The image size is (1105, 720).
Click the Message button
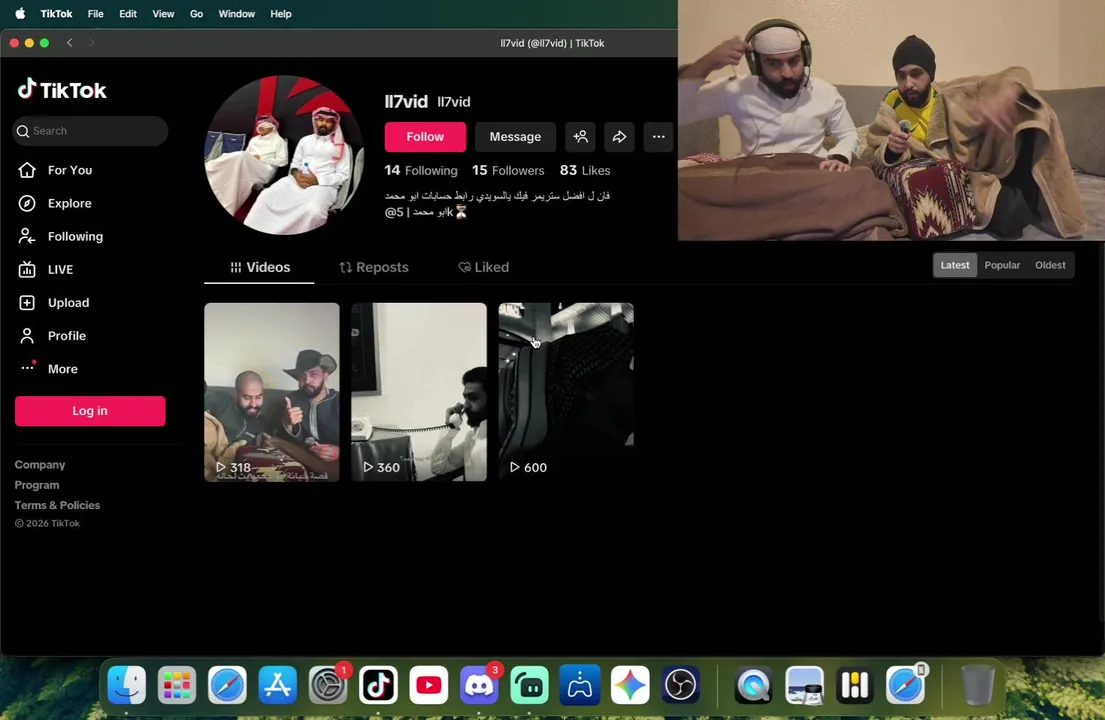[x=515, y=137]
